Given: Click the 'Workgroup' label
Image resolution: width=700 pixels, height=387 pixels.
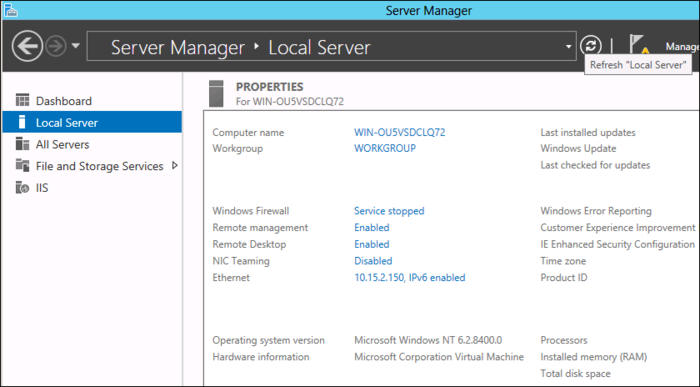Looking at the screenshot, I should click(238, 149).
